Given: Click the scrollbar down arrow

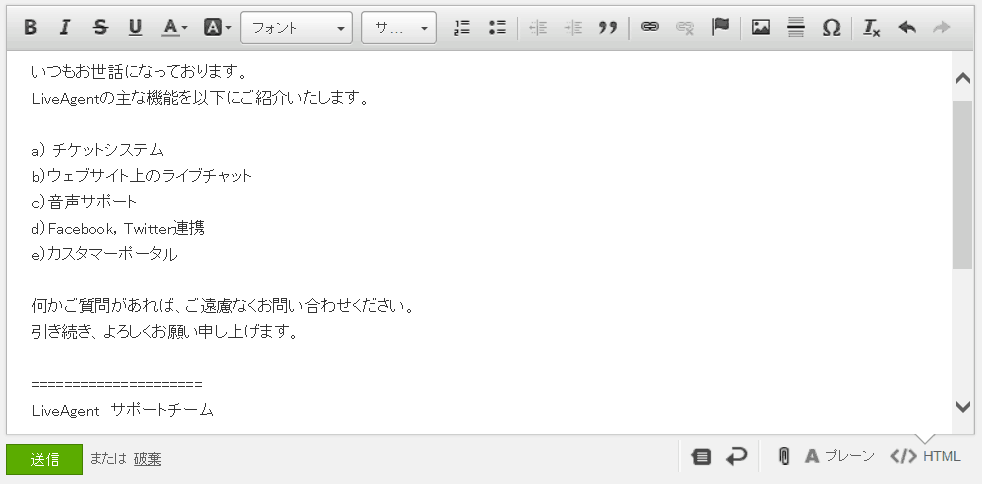Looking at the screenshot, I should click(963, 407).
